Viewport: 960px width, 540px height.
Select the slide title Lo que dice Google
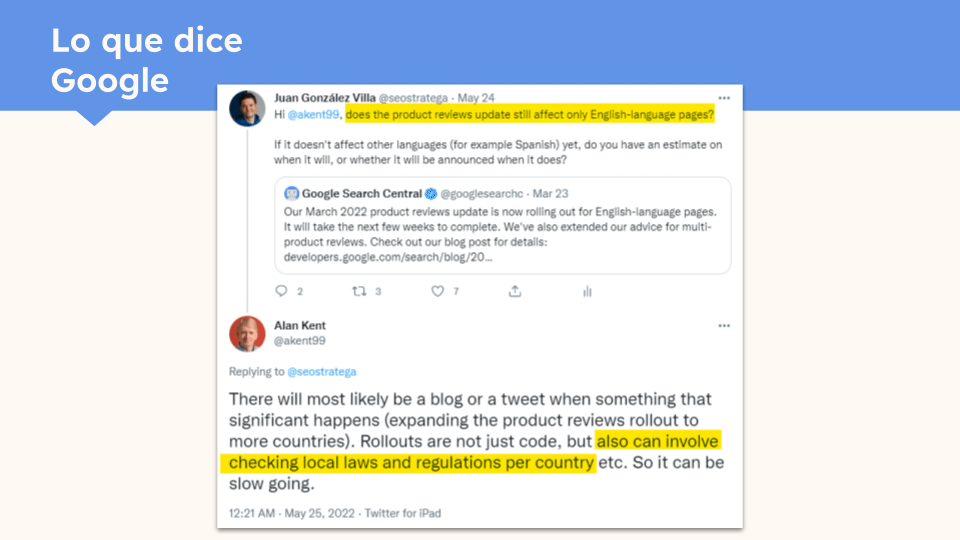(x=147, y=60)
